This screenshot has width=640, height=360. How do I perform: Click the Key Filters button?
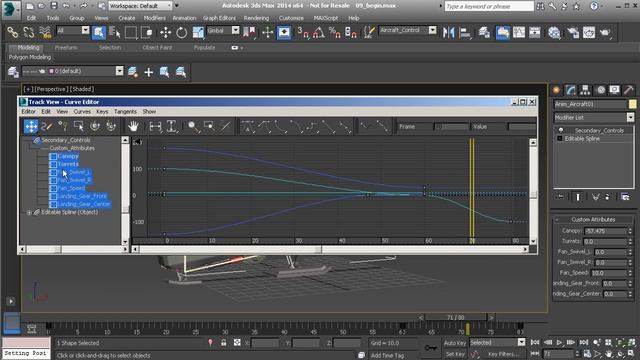(x=502, y=354)
